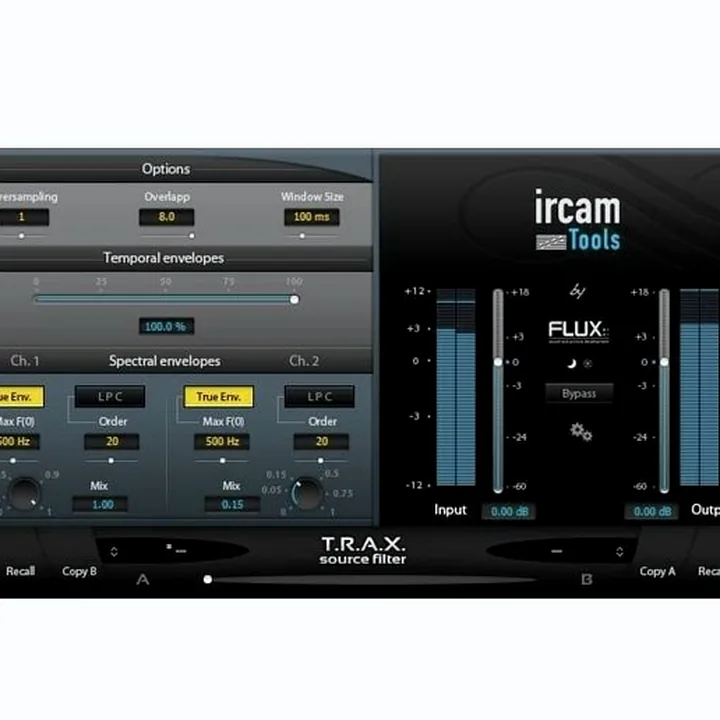The image size is (720, 720).
Task: Click the Ch. 1 Mix knob
Action: [25, 494]
